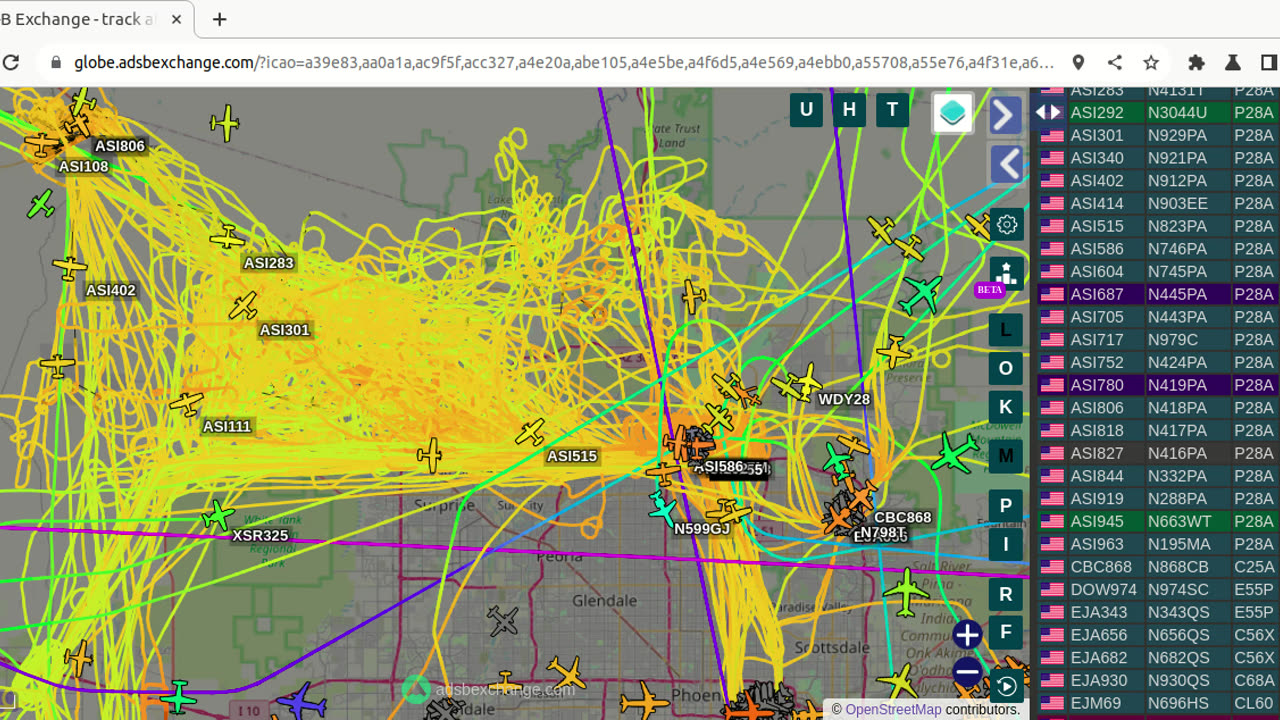Open the history replay icon
The width and height of the screenshot is (1280, 720).
coord(1006,686)
